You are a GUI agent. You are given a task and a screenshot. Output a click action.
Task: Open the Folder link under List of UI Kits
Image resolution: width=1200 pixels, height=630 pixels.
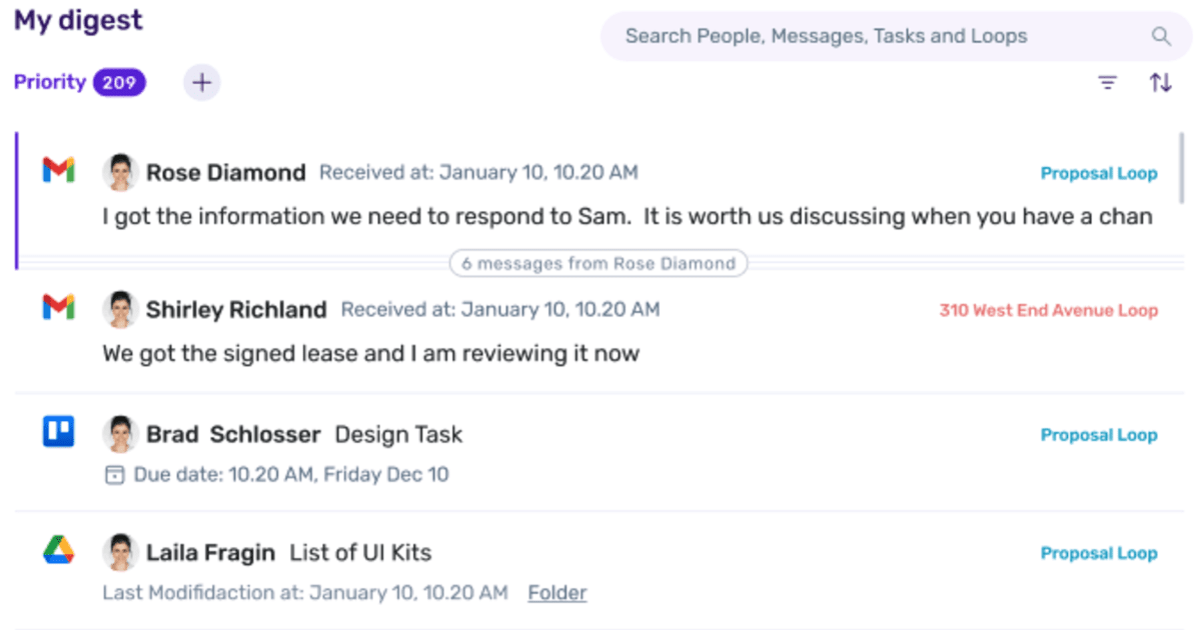pos(557,593)
